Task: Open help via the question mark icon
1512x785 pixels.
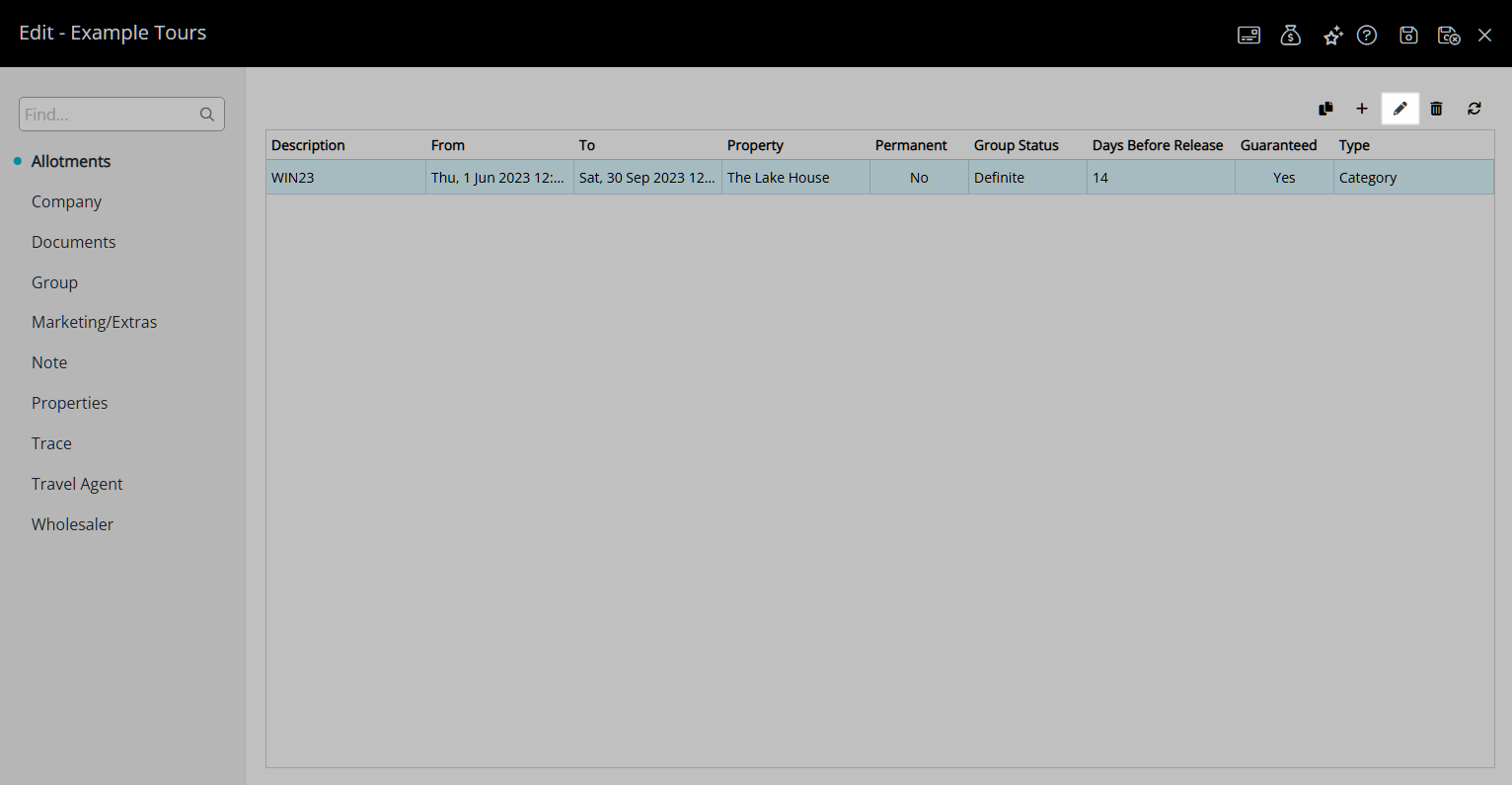Action: pyautogui.click(x=1367, y=36)
